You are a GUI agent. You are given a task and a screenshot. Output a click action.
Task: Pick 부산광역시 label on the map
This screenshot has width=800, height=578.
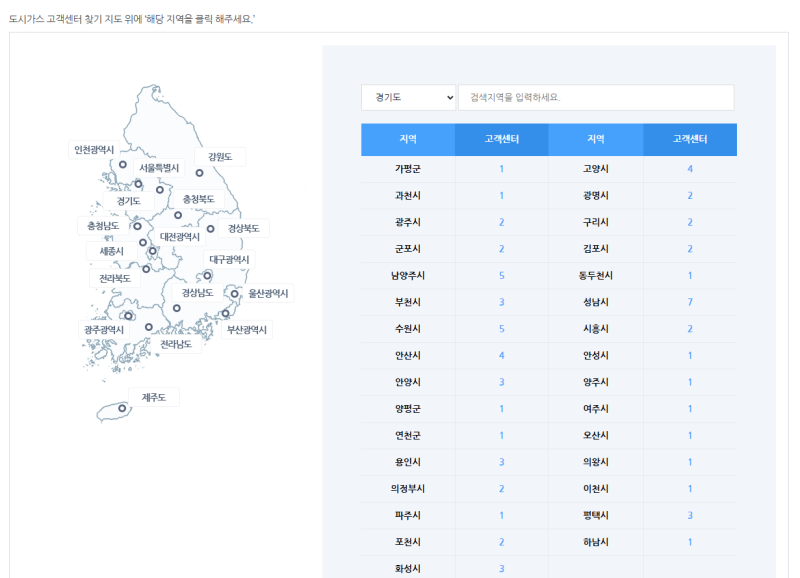point(247,330)
